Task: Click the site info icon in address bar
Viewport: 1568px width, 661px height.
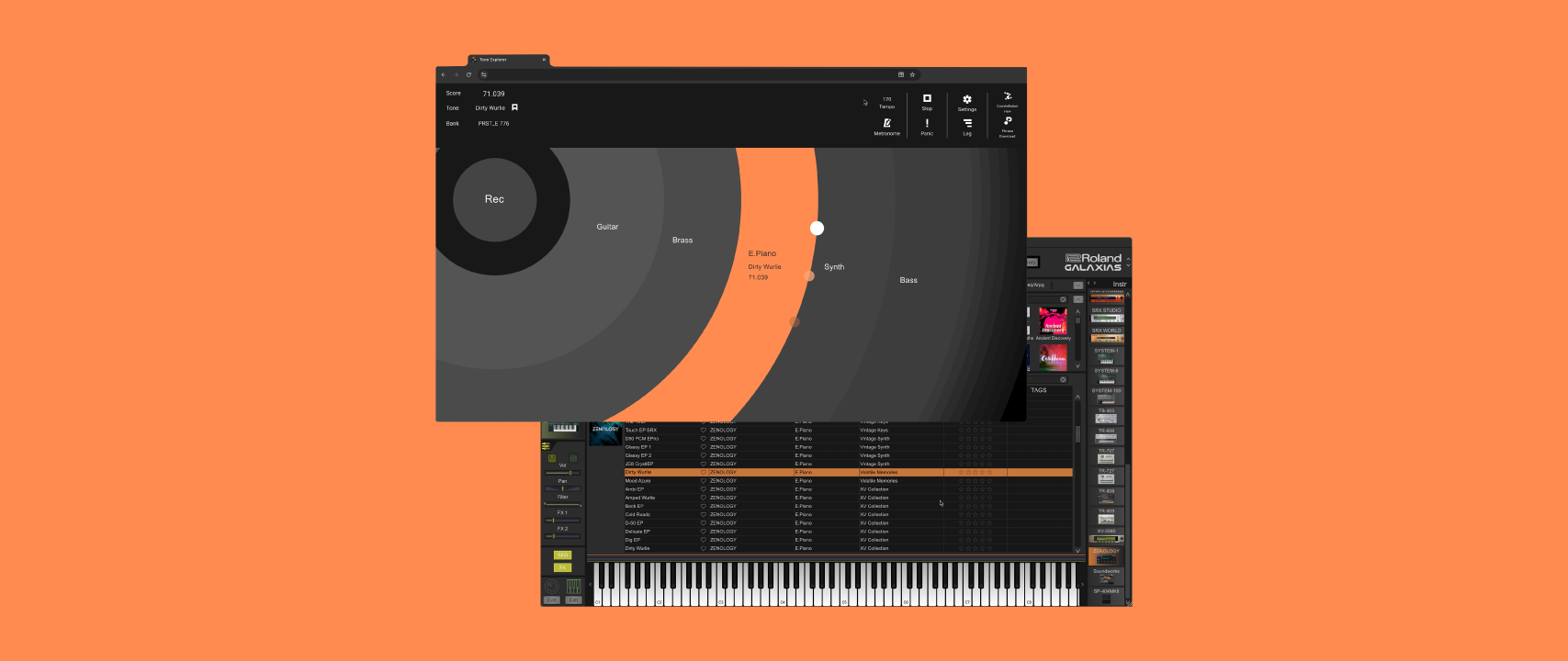Action: (483, 74)
